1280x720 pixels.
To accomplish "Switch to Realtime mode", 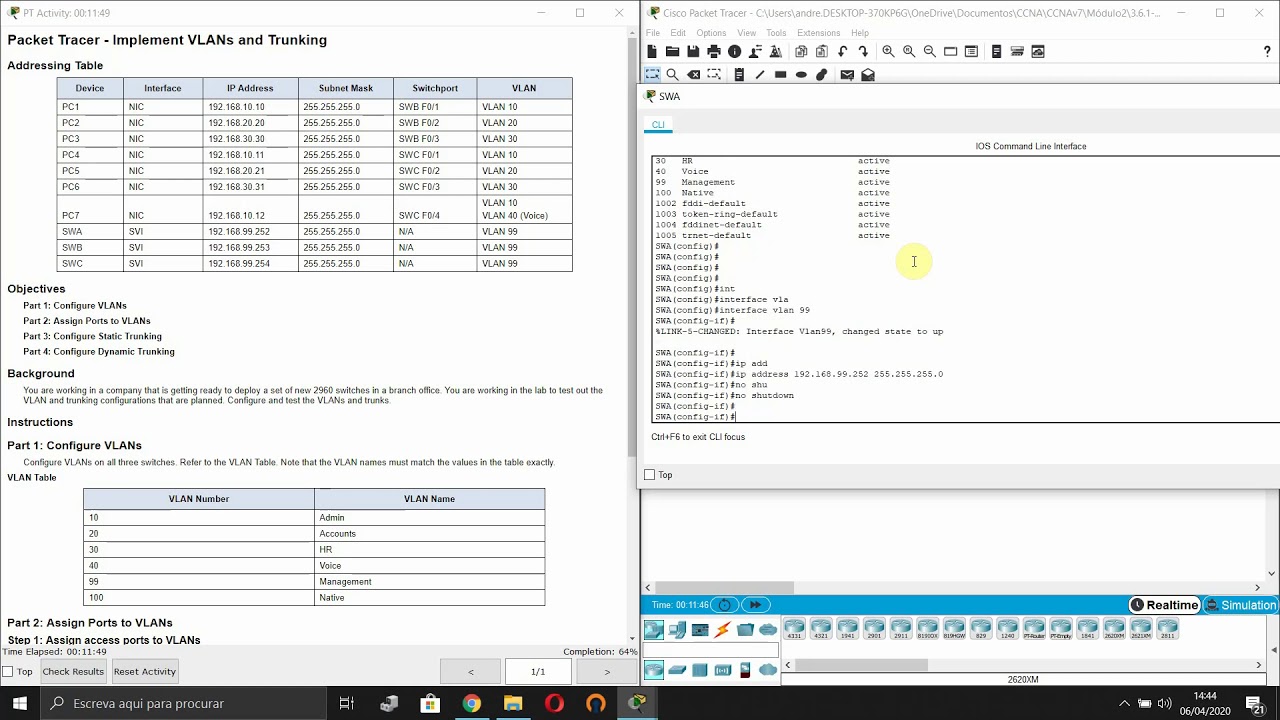I will (x=1164, y=605).
